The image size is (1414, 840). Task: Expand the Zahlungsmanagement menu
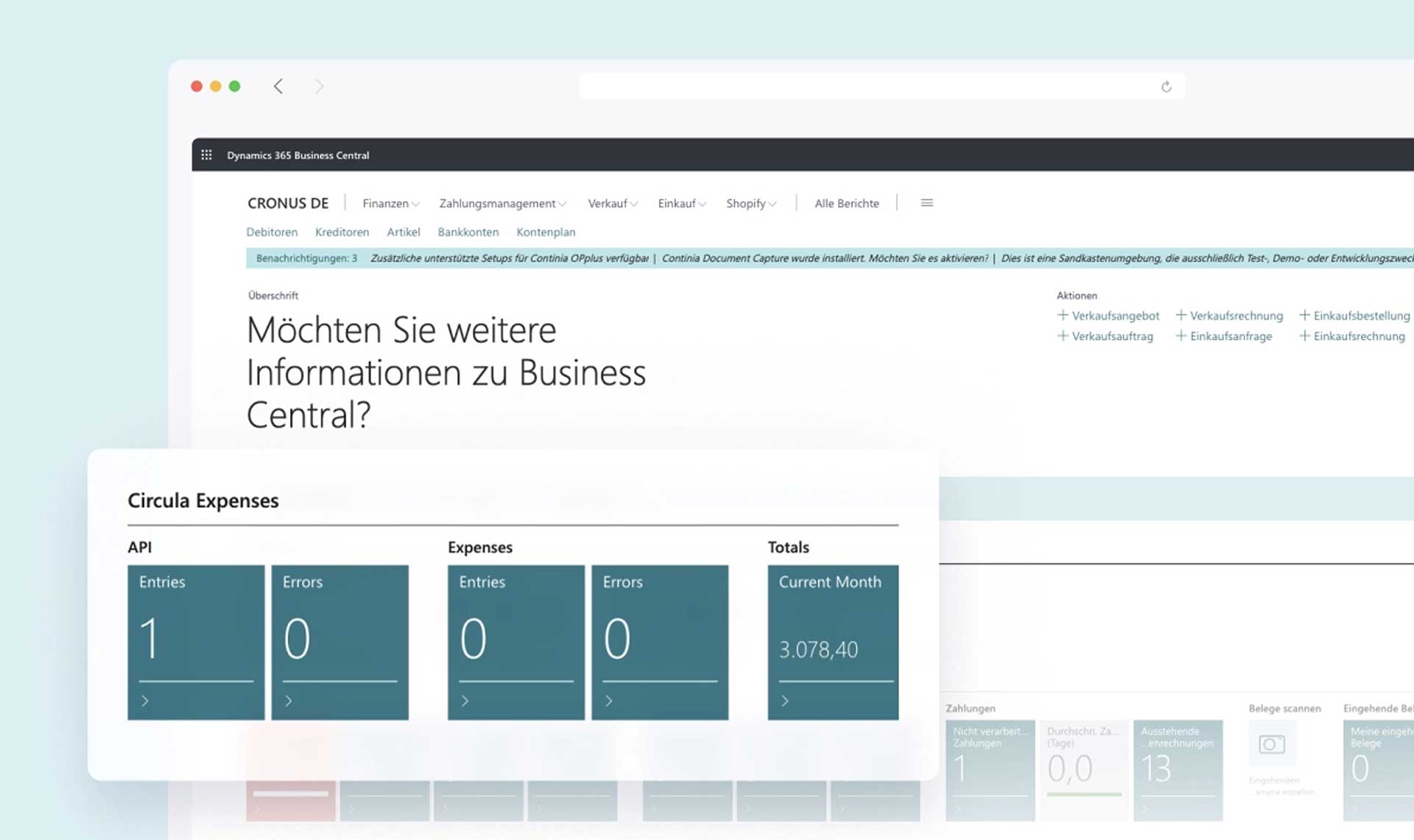(x=503, y=203)
